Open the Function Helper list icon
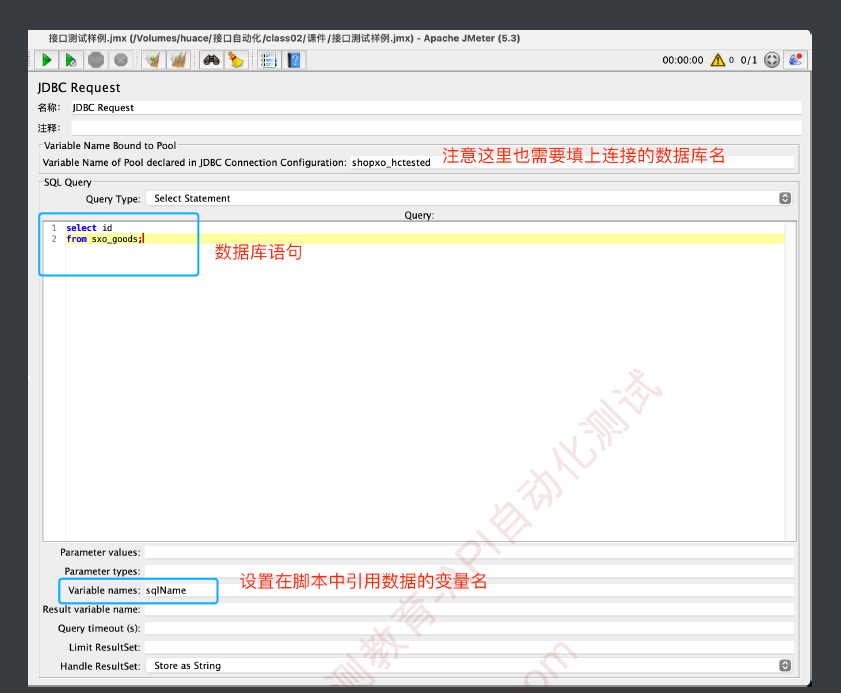Screen dimensions: 841x693 click(x=269, y=60)
